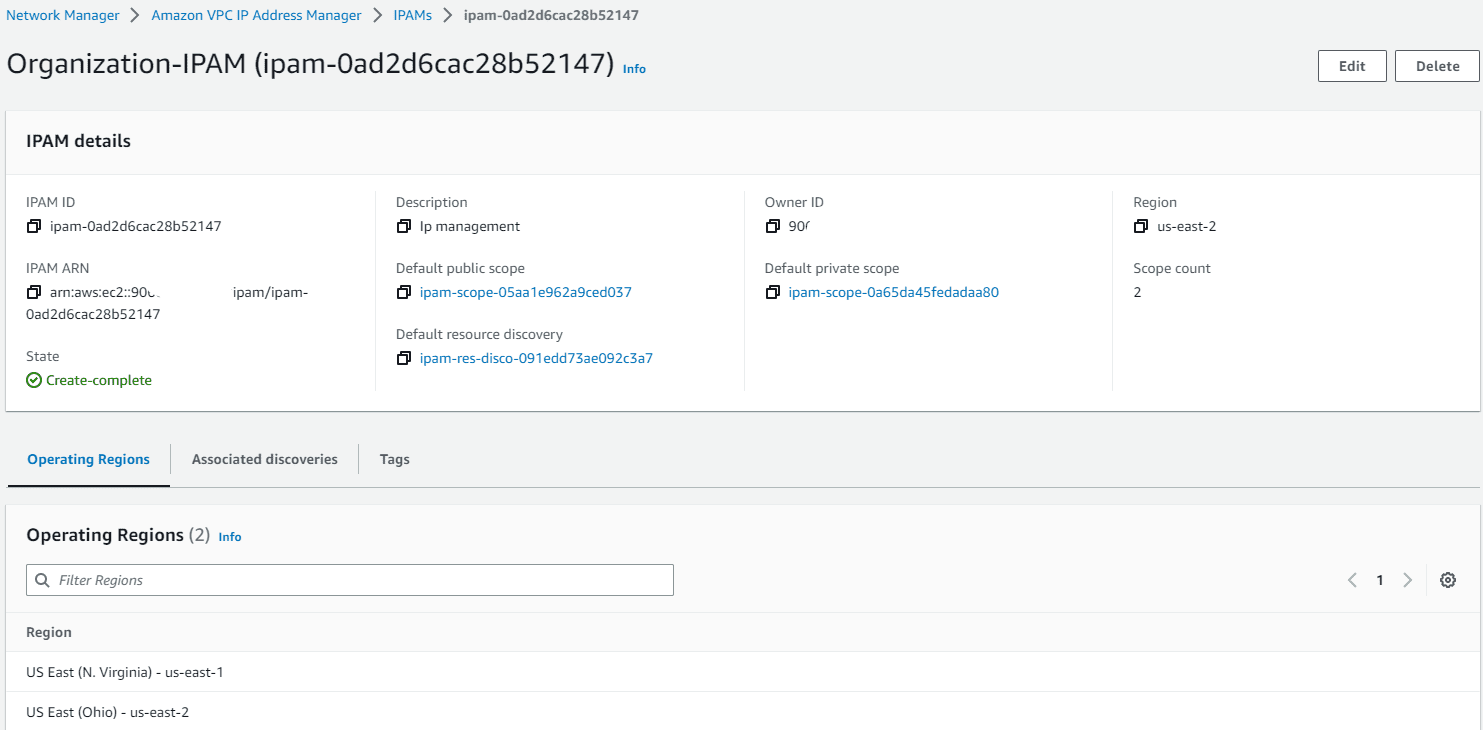Open ipam-scope-05aa1e962a9ced037 public scope link
Viewport: 1483px width, 730px height.
[x=526, y=293]
